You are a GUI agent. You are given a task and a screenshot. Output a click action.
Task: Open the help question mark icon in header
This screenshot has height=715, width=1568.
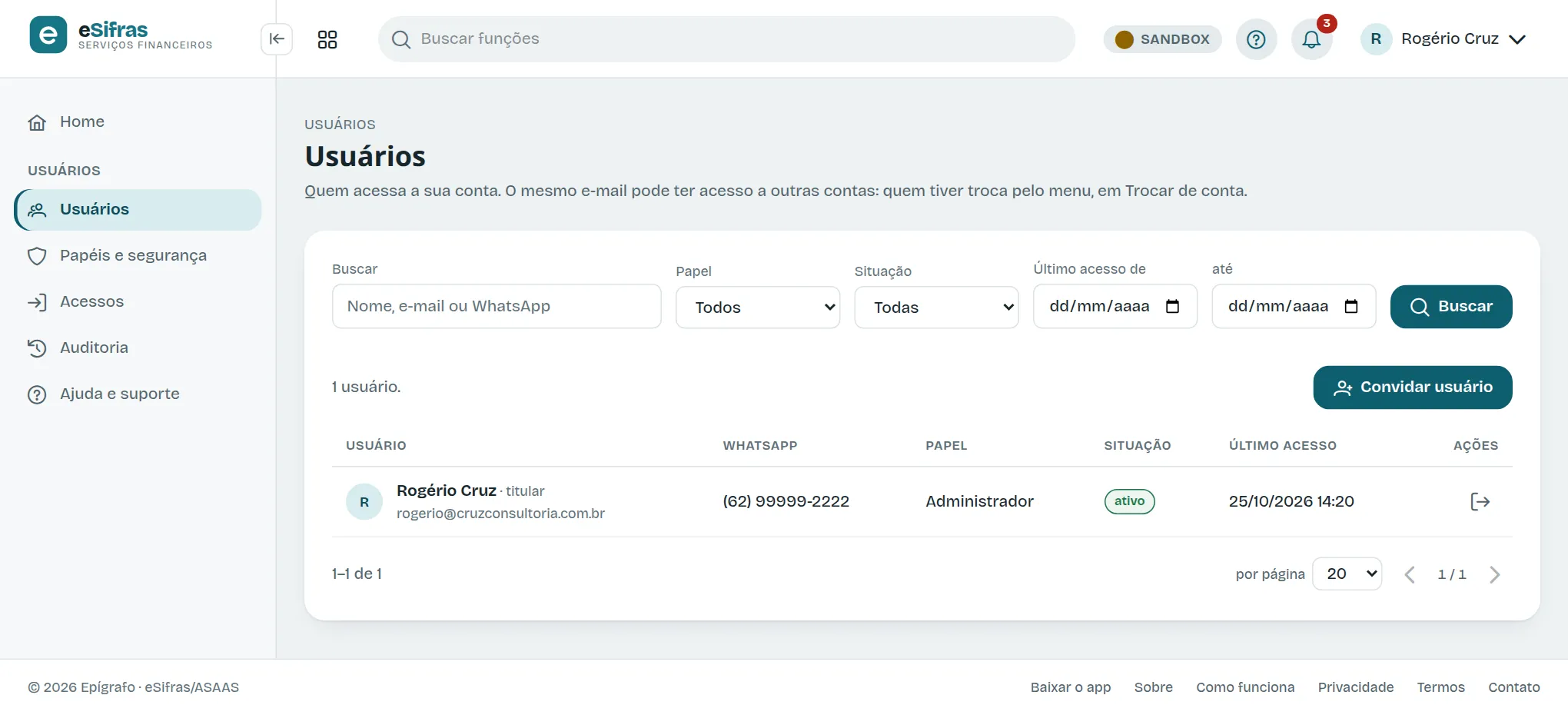tap(1256, 39)
